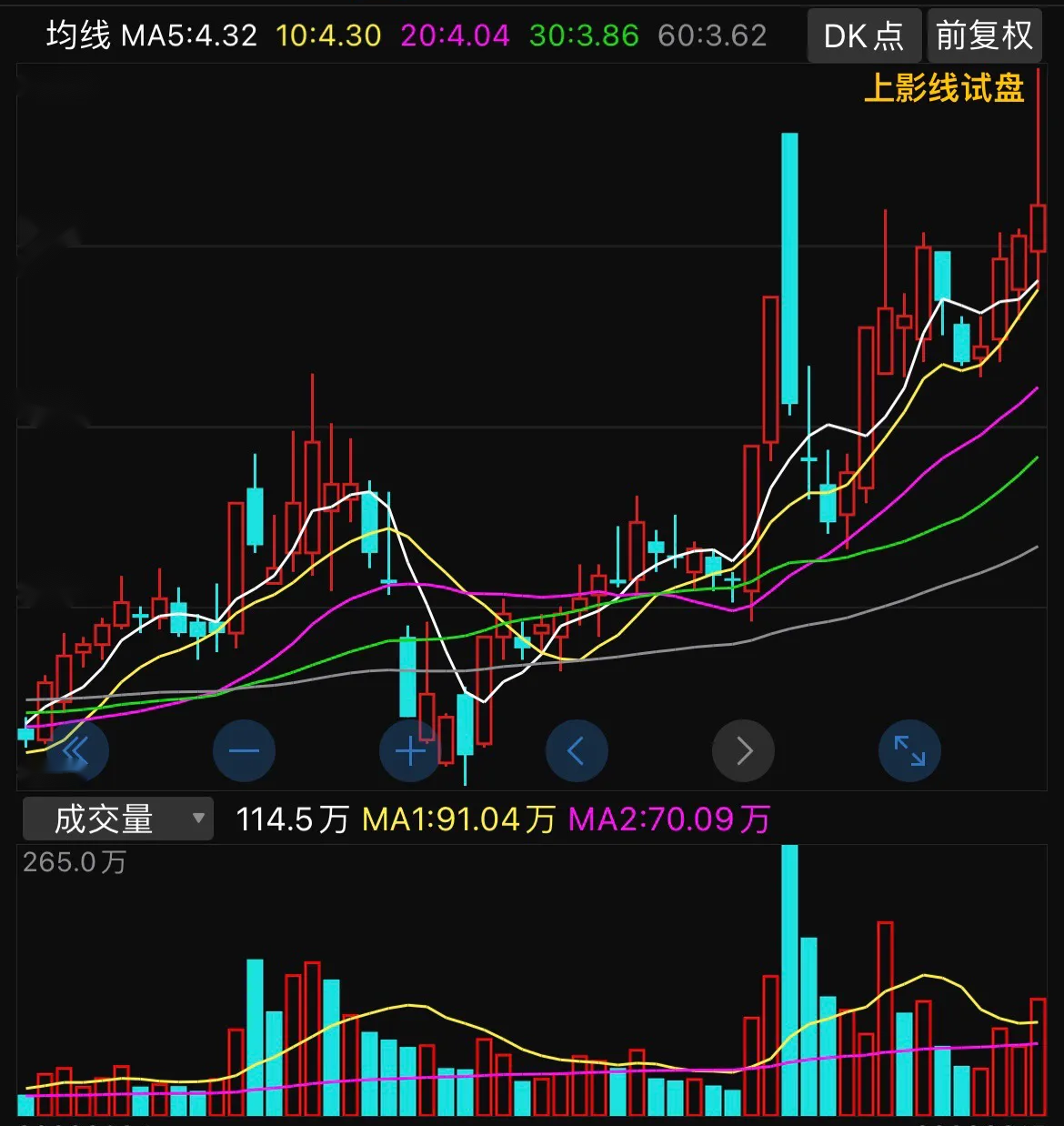The width and height of the screenshot is (1064, 1126).
Task: Pan chart earlier with left arrow icon
Action: (576, 750)
